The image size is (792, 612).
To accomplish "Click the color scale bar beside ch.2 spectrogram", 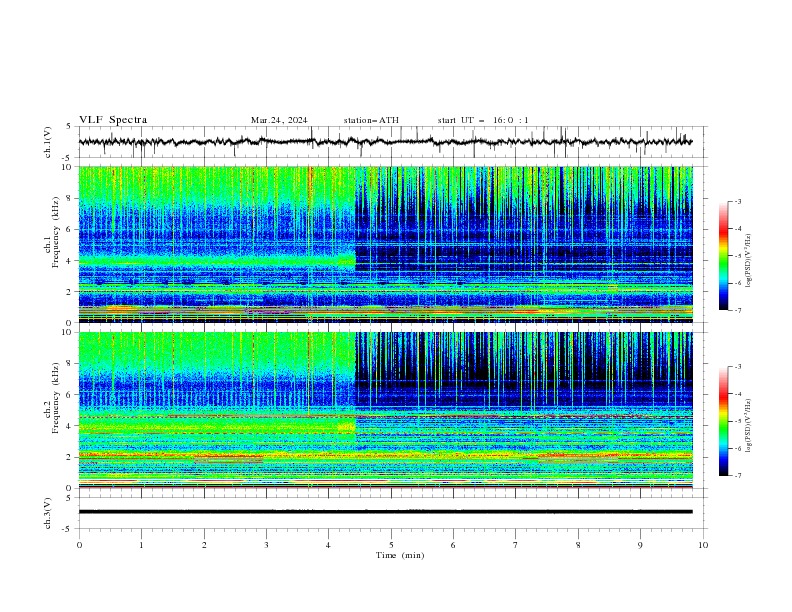I will point(723,421).
